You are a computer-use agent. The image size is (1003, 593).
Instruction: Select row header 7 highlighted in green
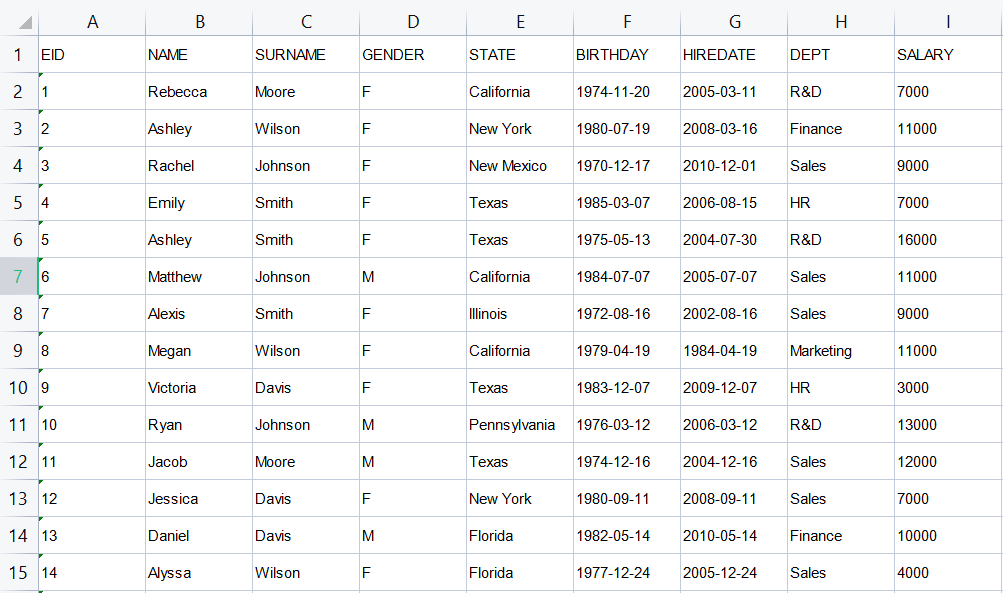click(17, 276)
